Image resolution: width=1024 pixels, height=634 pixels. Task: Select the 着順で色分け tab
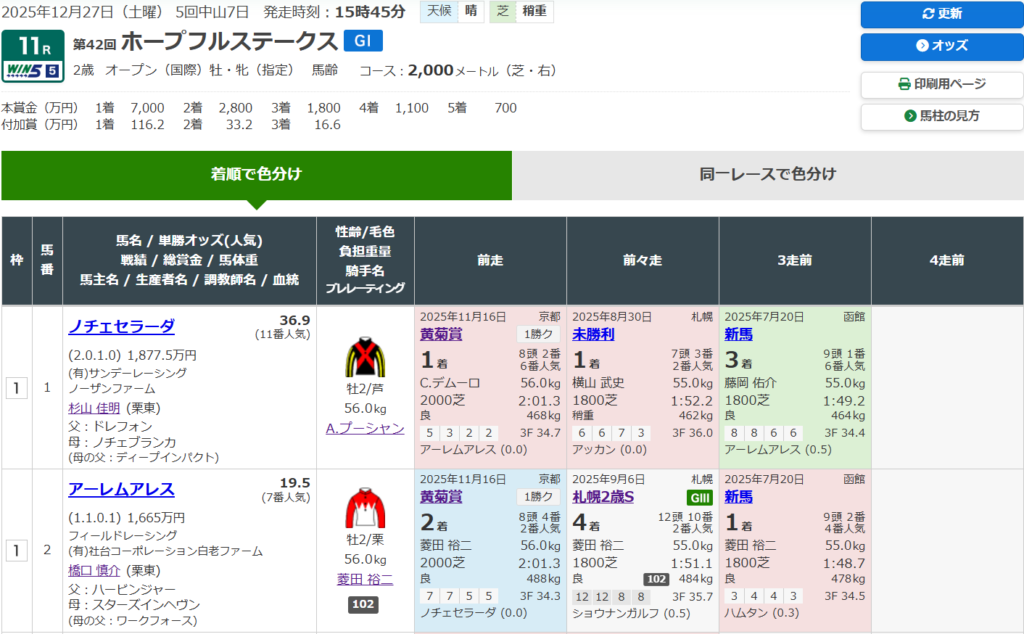256,174
